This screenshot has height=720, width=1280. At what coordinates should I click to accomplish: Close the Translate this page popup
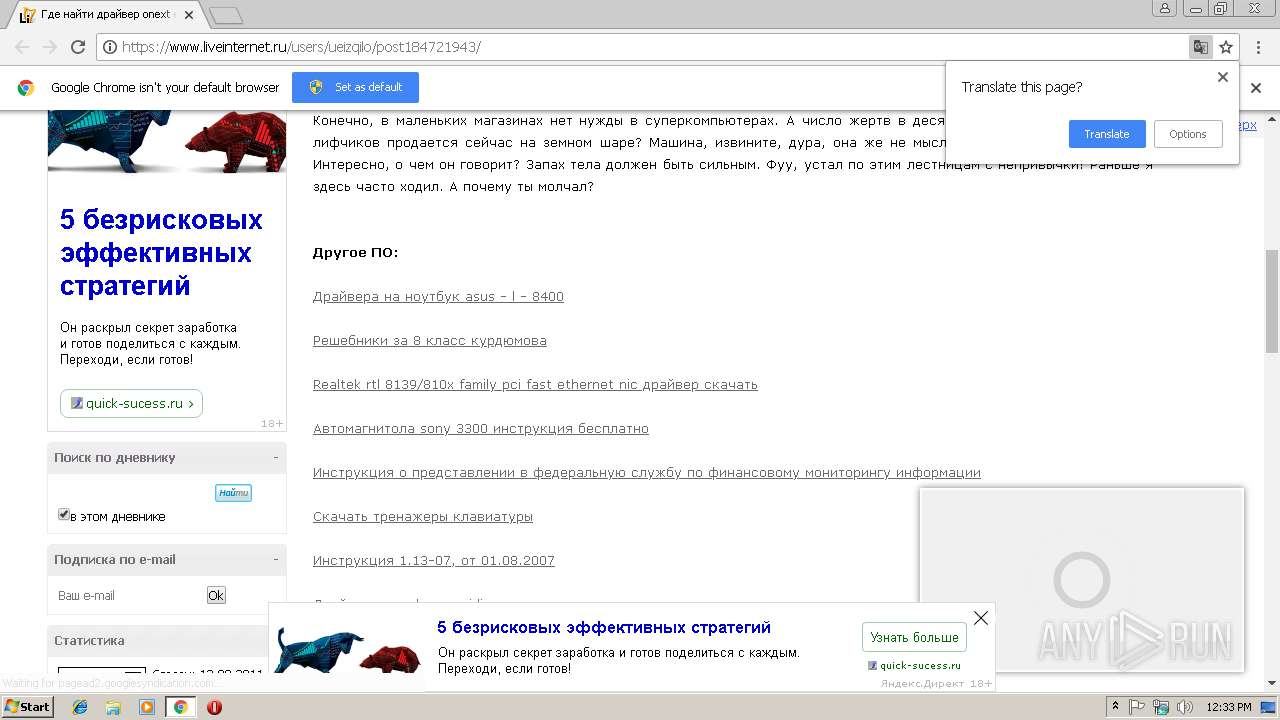(1222, 77)
